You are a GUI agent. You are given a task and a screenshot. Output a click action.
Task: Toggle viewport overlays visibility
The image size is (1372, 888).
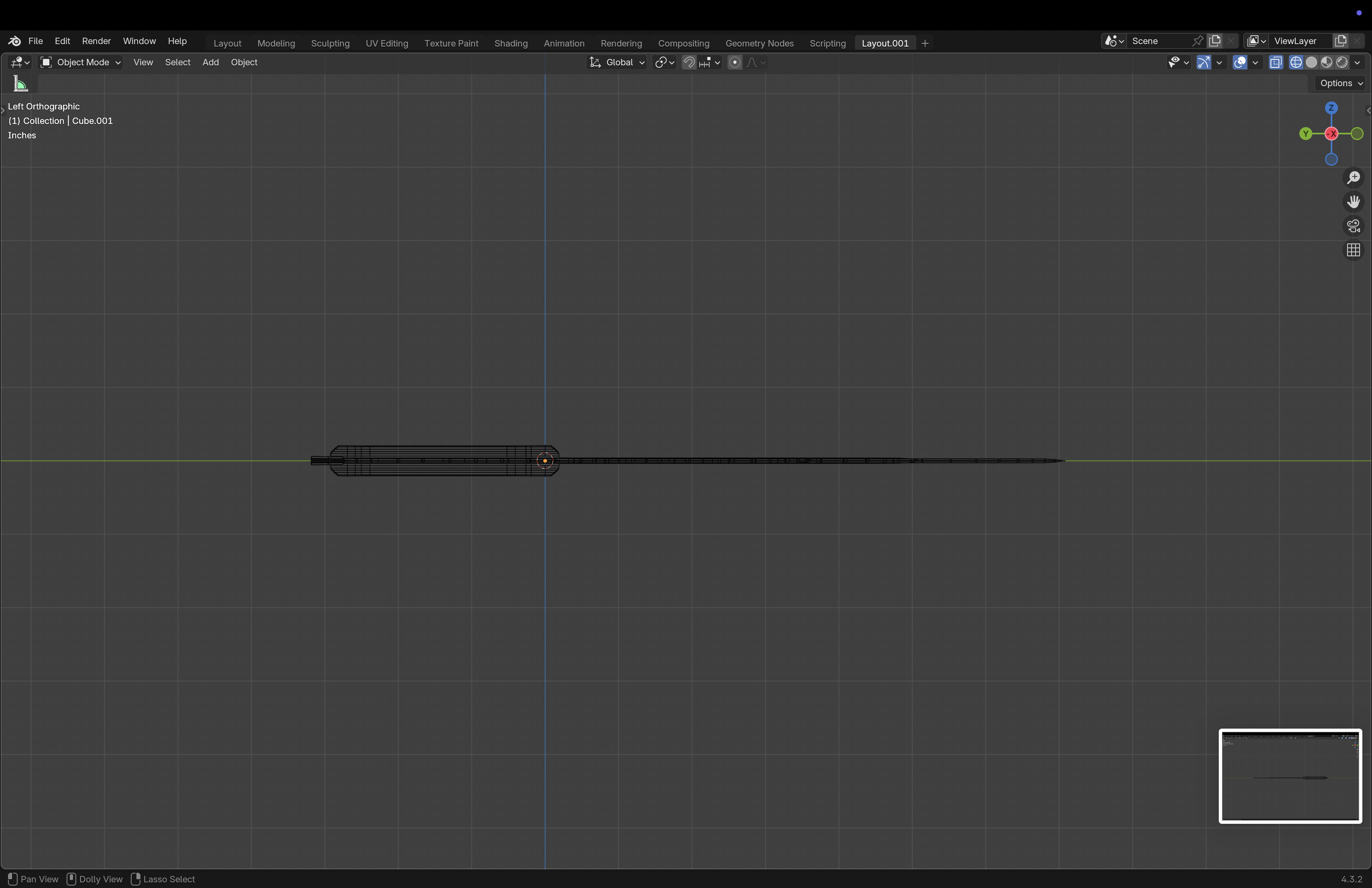(1239, 62)
